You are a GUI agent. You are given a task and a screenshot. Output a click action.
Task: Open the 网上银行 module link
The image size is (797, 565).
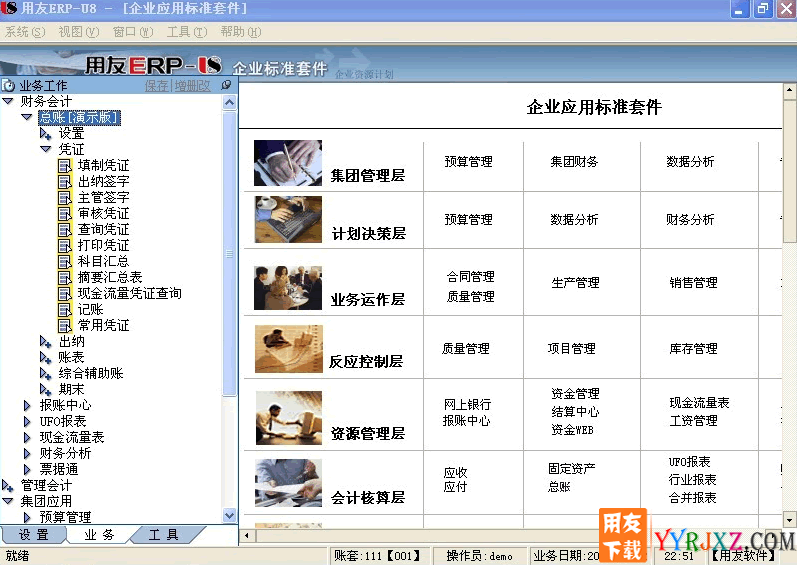click(x=467, y=404)
